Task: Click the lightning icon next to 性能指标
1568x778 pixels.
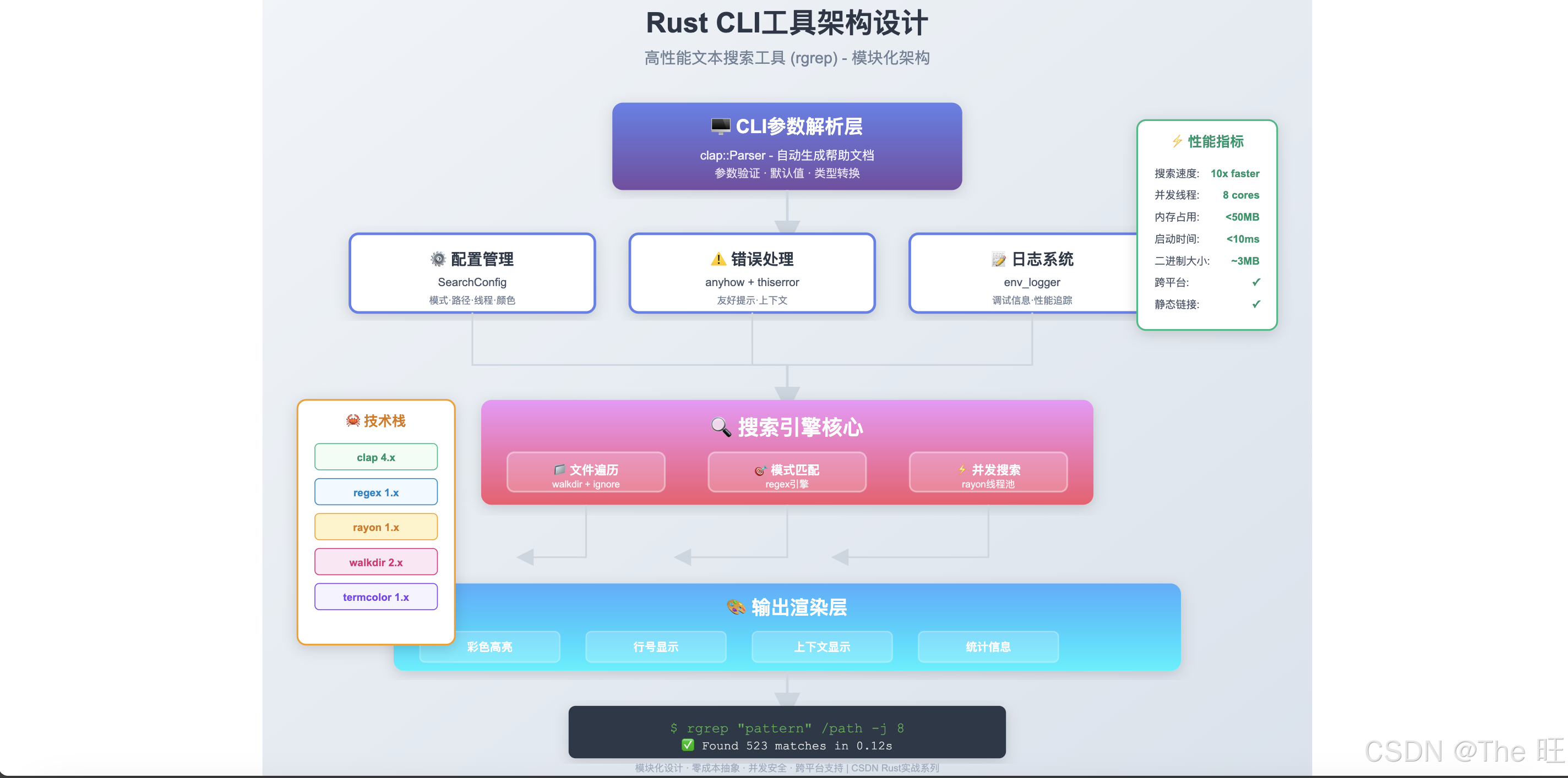Action: click(1177, 141)
